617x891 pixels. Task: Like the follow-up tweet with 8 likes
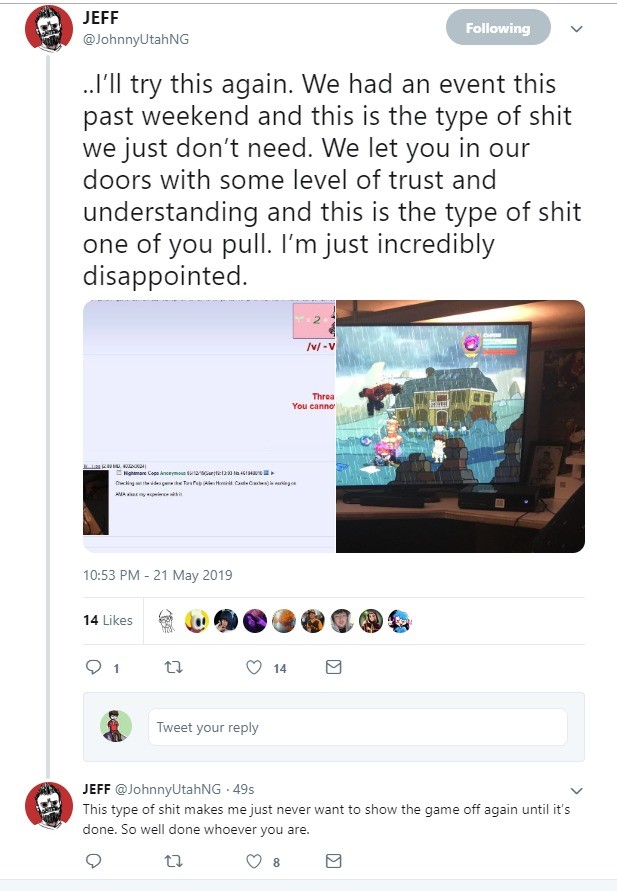coord(254,861)
